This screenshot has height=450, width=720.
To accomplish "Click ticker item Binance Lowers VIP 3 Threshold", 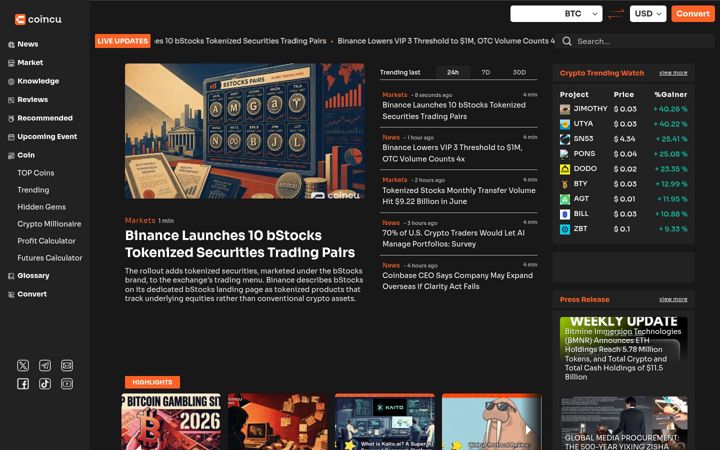I will (x=446, y=41).
